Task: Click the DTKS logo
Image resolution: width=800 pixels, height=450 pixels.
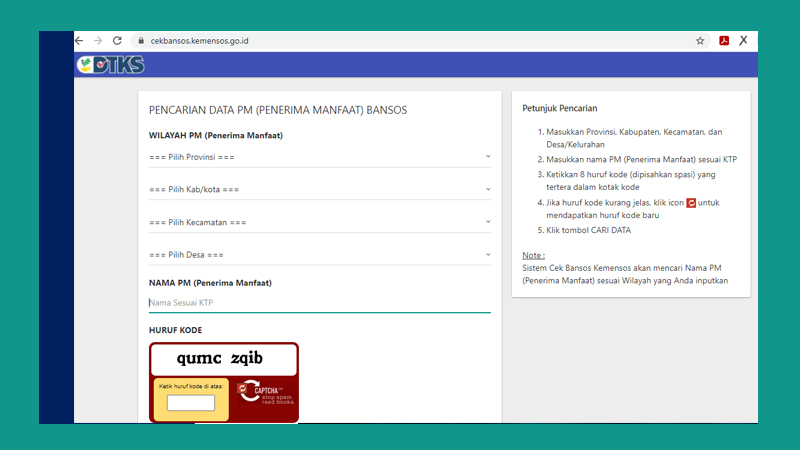Action: pos(111,65)
